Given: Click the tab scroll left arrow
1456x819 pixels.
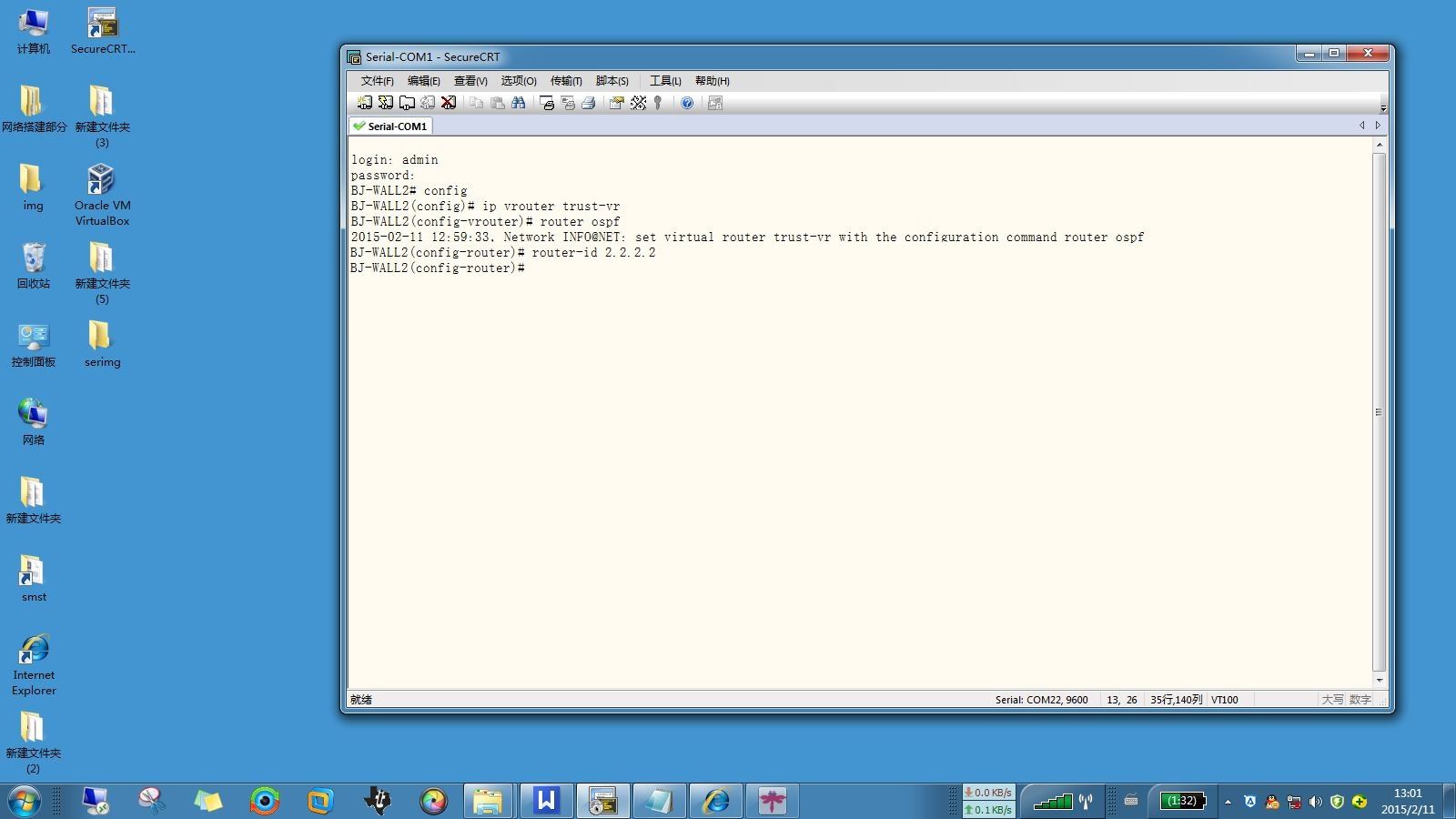Looking at the screenshot, I should click(1362, 126).
